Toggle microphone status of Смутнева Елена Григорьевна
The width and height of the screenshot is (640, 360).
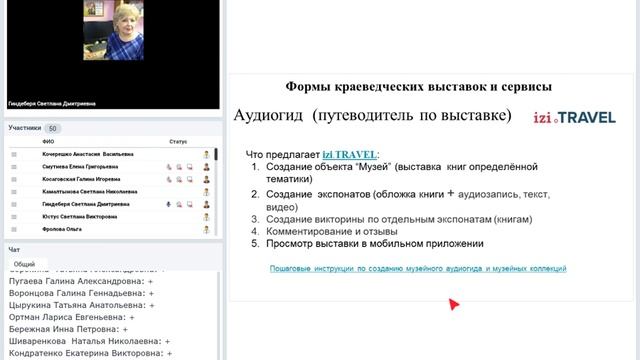(x=169, y=167)
